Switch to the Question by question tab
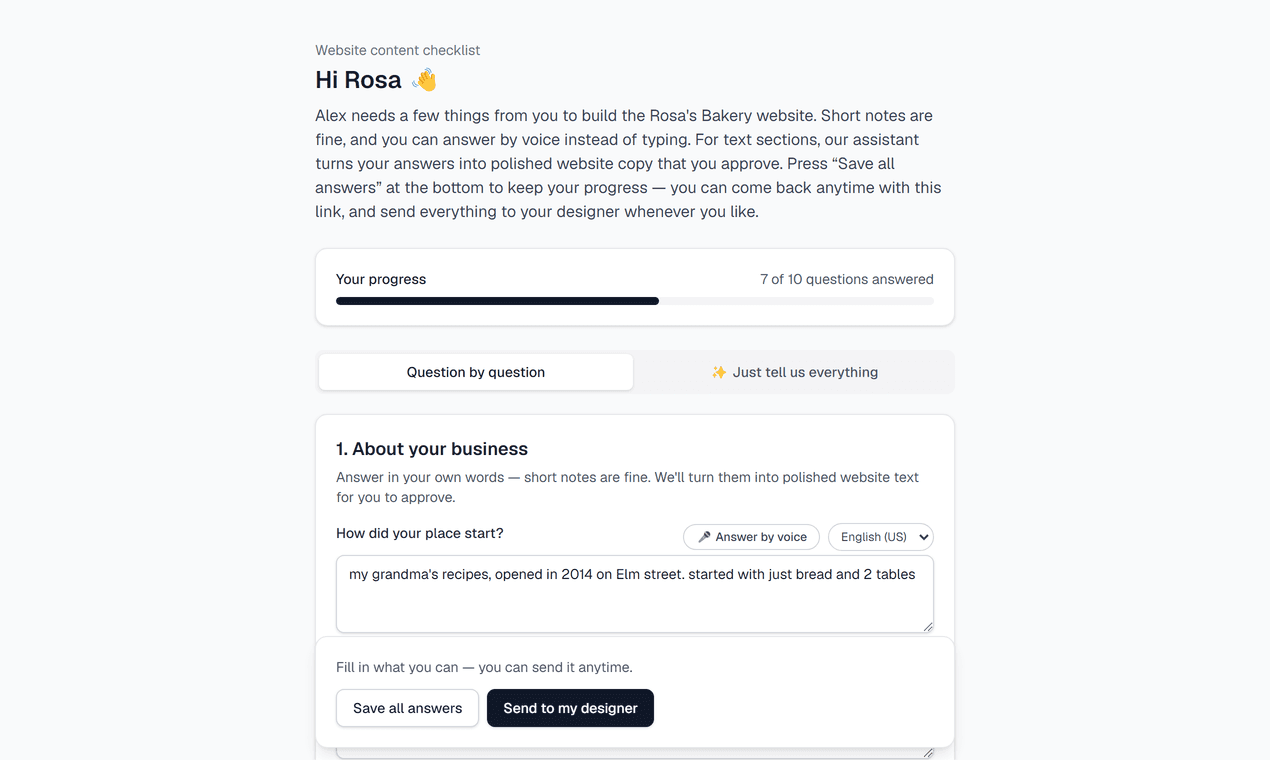Screen dimensions: 1270x760 (476, 372)
